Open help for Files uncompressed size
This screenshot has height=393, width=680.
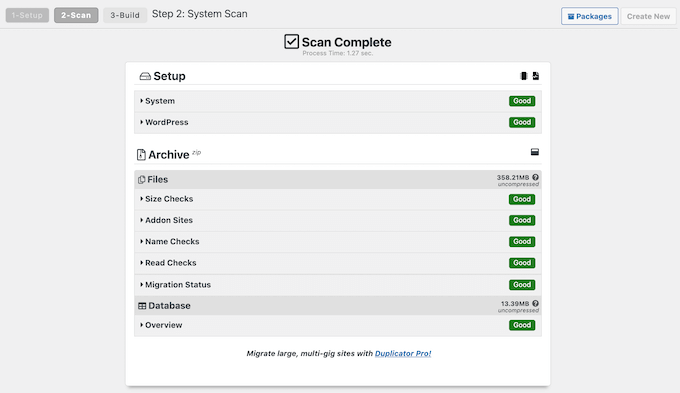coord(536,177)
